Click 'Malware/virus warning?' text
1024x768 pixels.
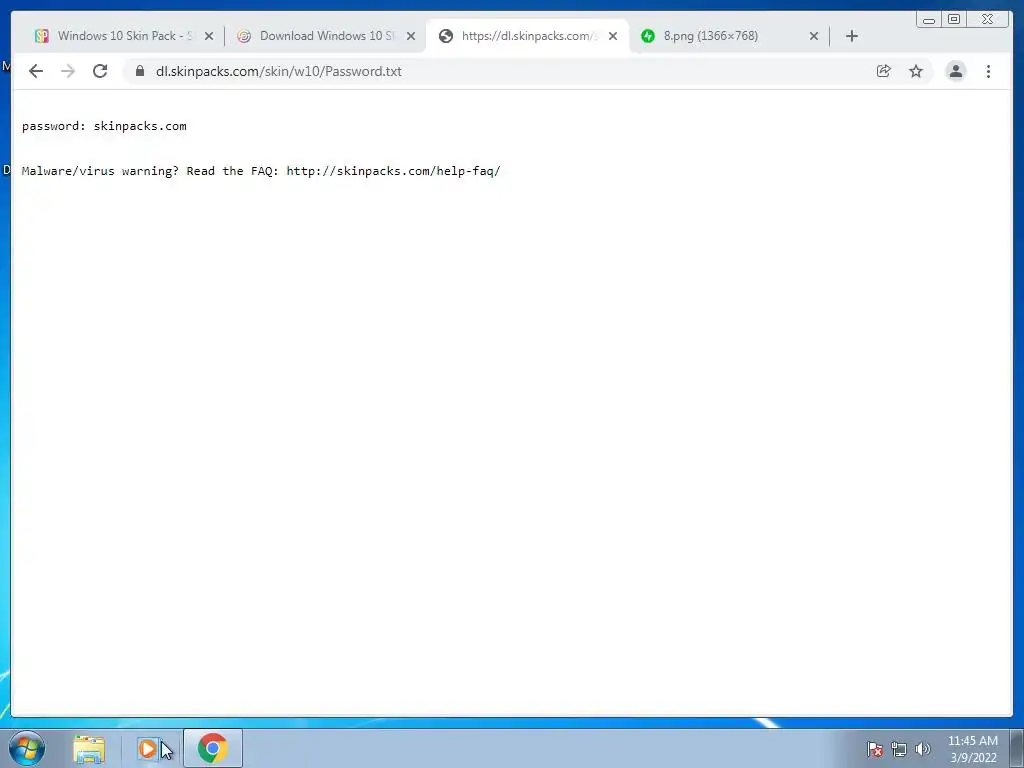pyautogui.click(x=100, y=171)
